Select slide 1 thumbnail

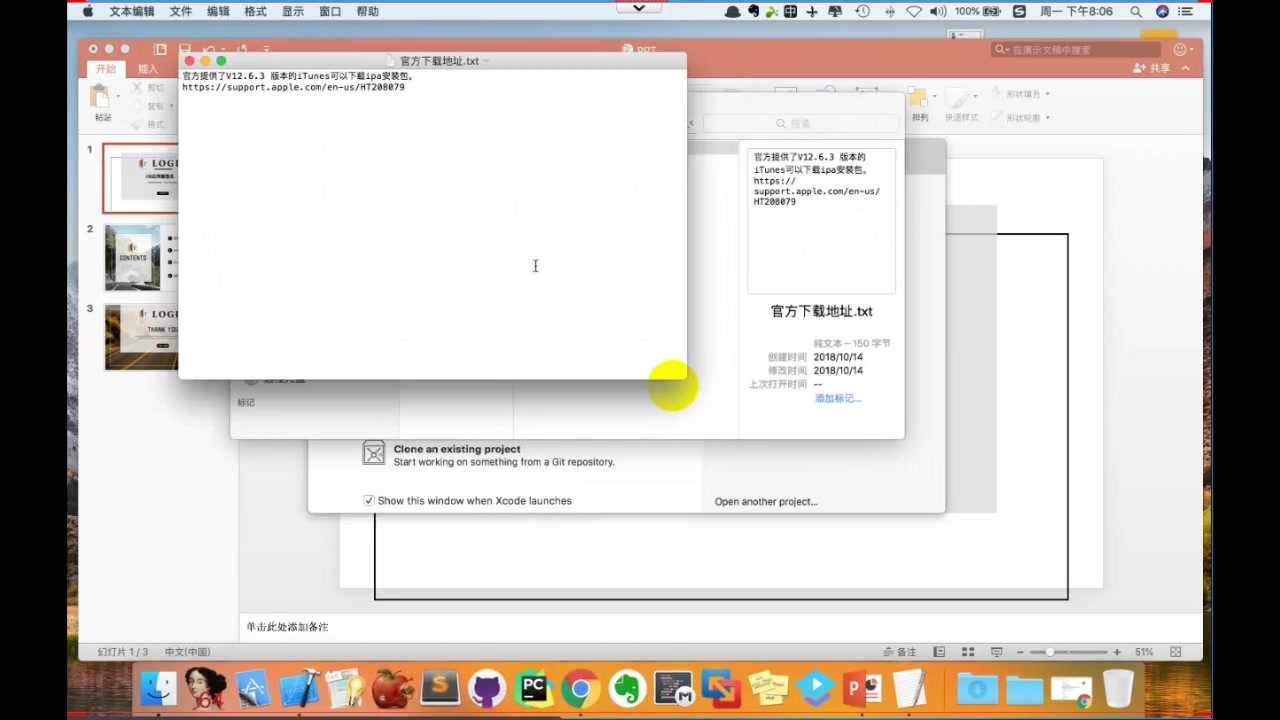click(141, 178)
